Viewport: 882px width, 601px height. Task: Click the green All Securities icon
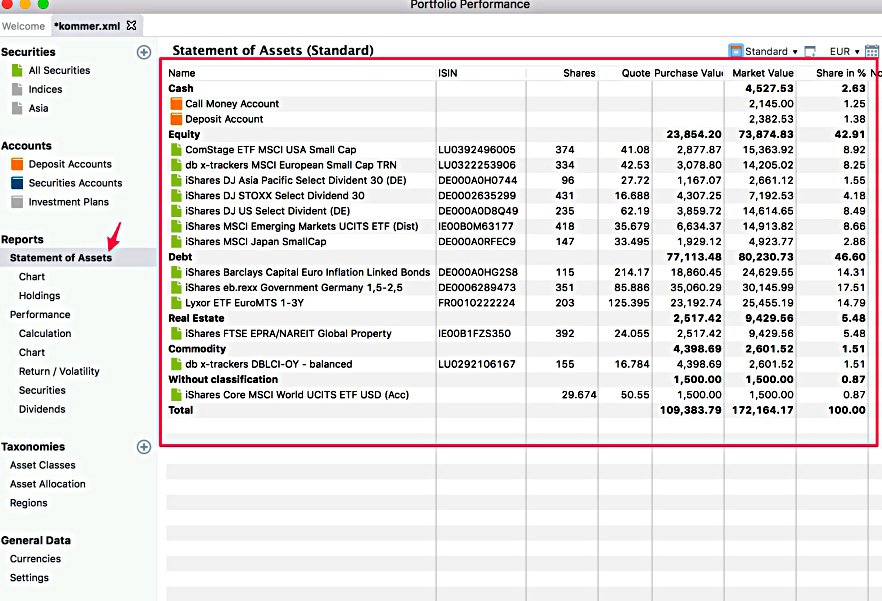[17, 70]
